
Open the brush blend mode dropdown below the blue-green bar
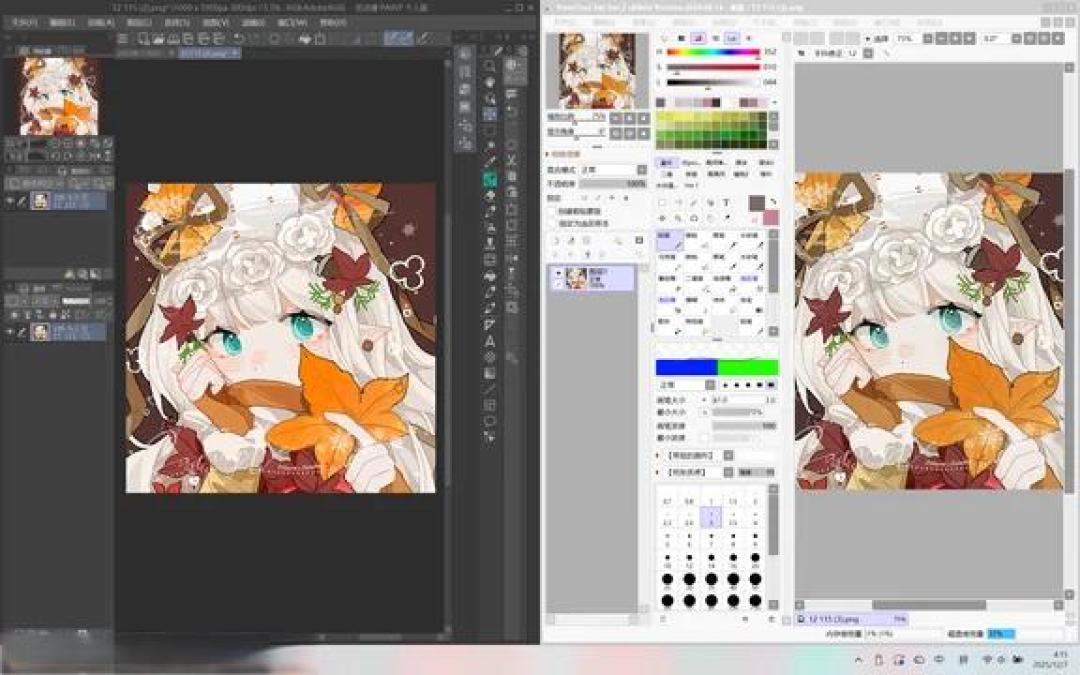tap(686, 384)
